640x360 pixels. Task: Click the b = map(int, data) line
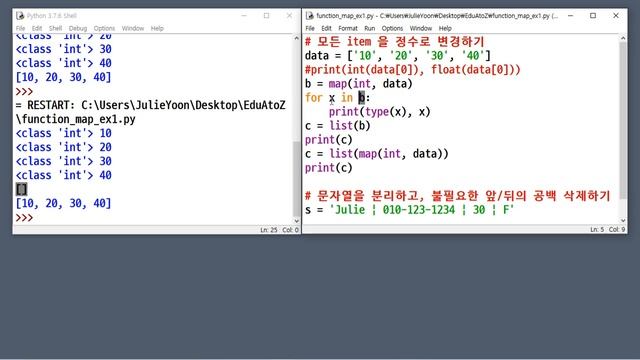(358, 84)
